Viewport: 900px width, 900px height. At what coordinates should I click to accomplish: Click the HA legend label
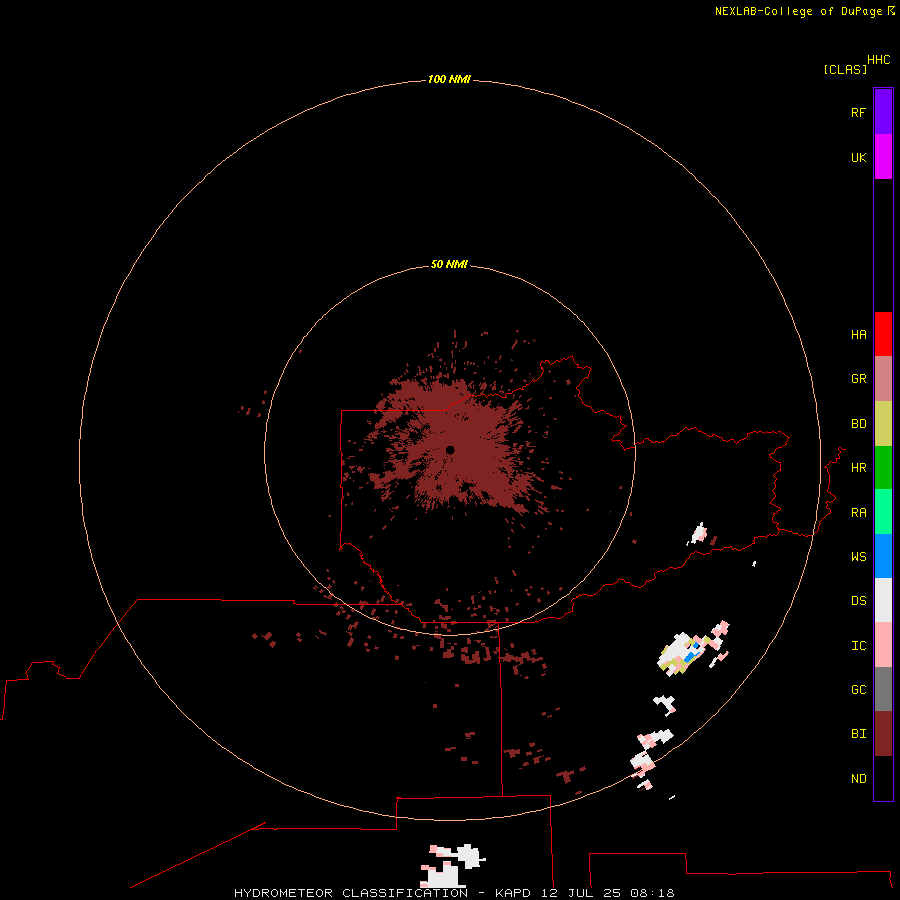(x=858, y=335)
